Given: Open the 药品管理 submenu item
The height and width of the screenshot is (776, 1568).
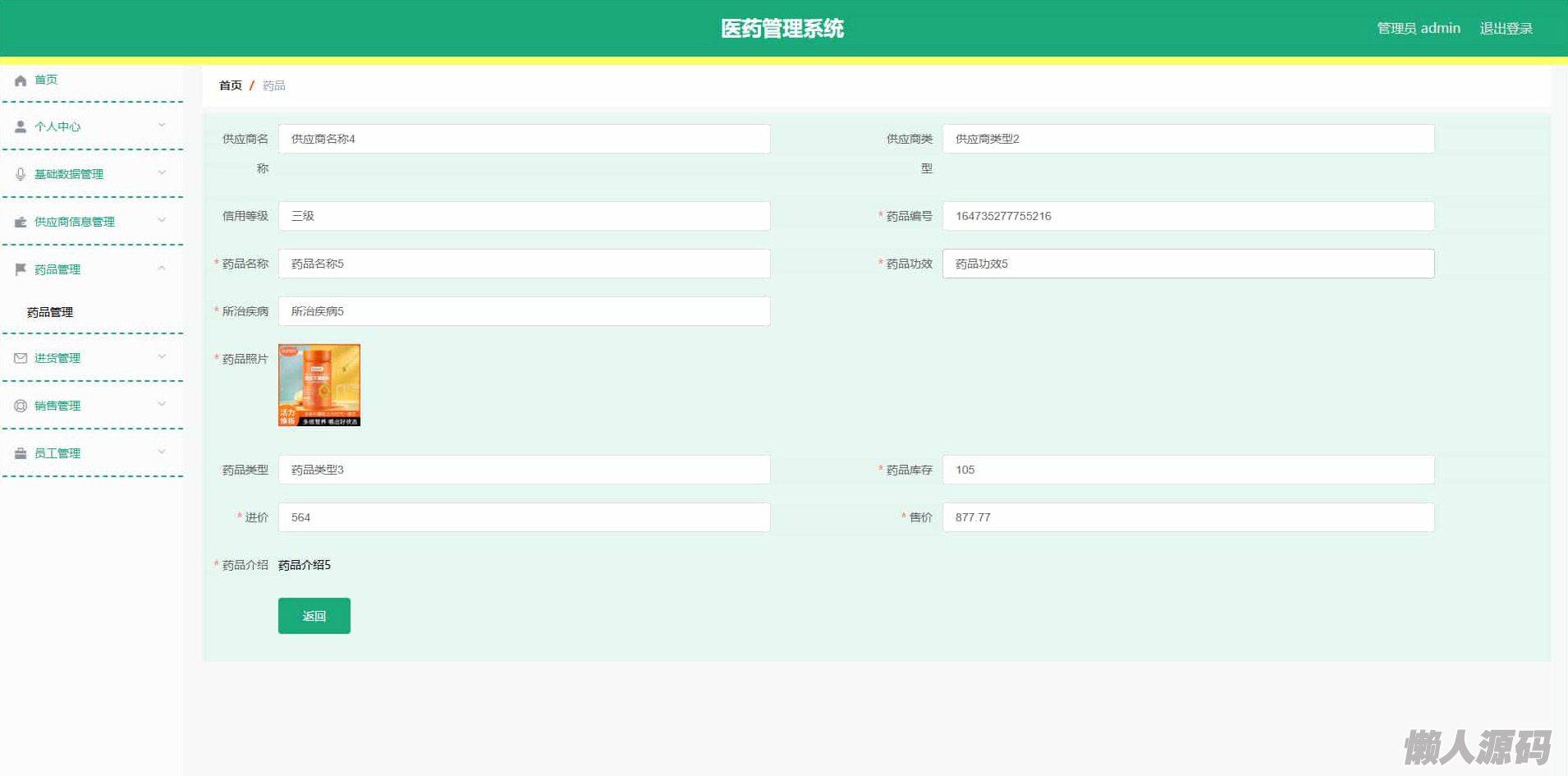Looking at the screenshot, I should pyautogui.click(x=50, y=312).
